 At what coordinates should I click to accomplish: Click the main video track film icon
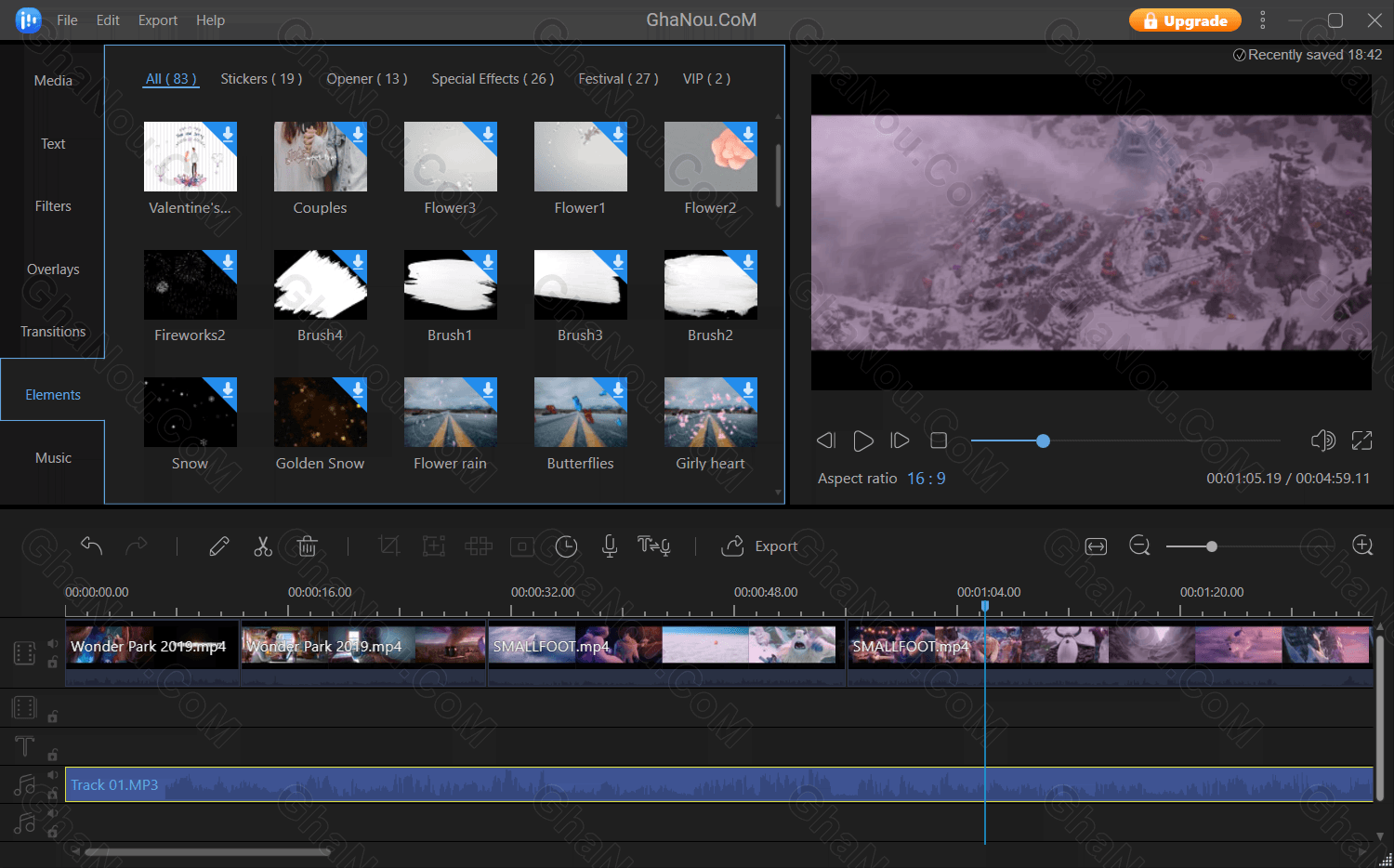click(25, 653)
